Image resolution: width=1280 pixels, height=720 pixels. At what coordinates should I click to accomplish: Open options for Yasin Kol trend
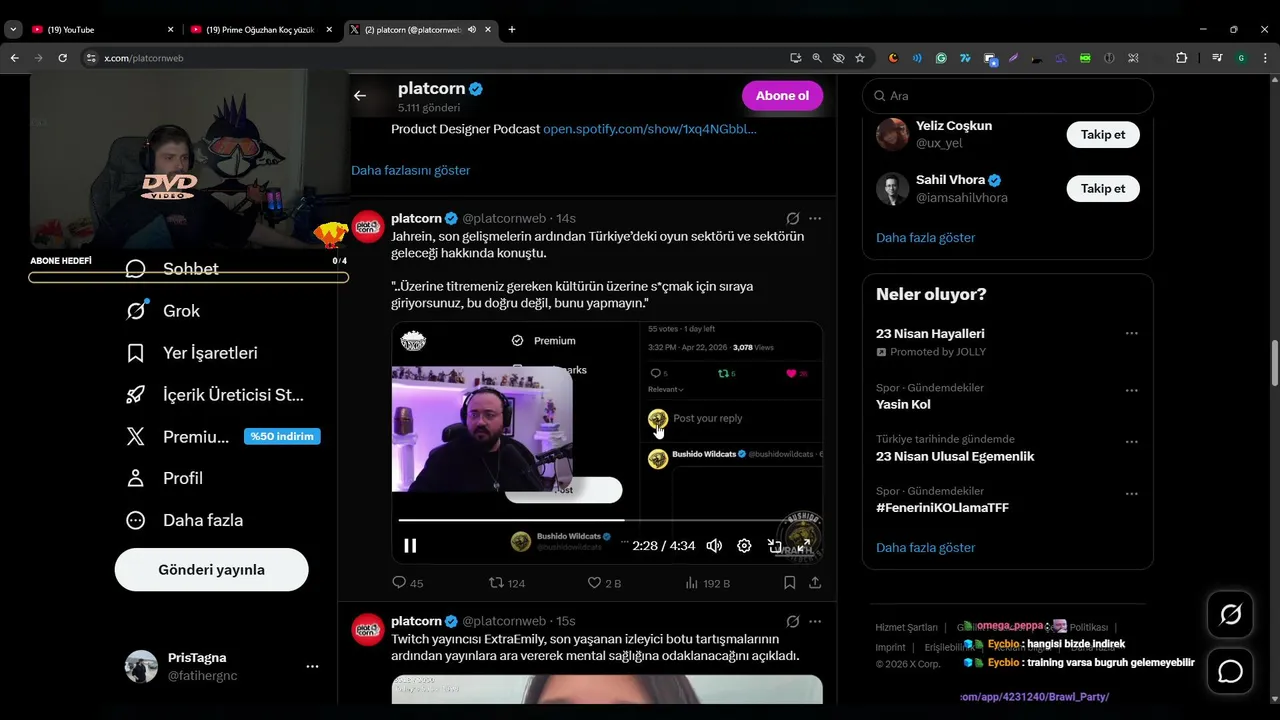(x=1131, y=390)
